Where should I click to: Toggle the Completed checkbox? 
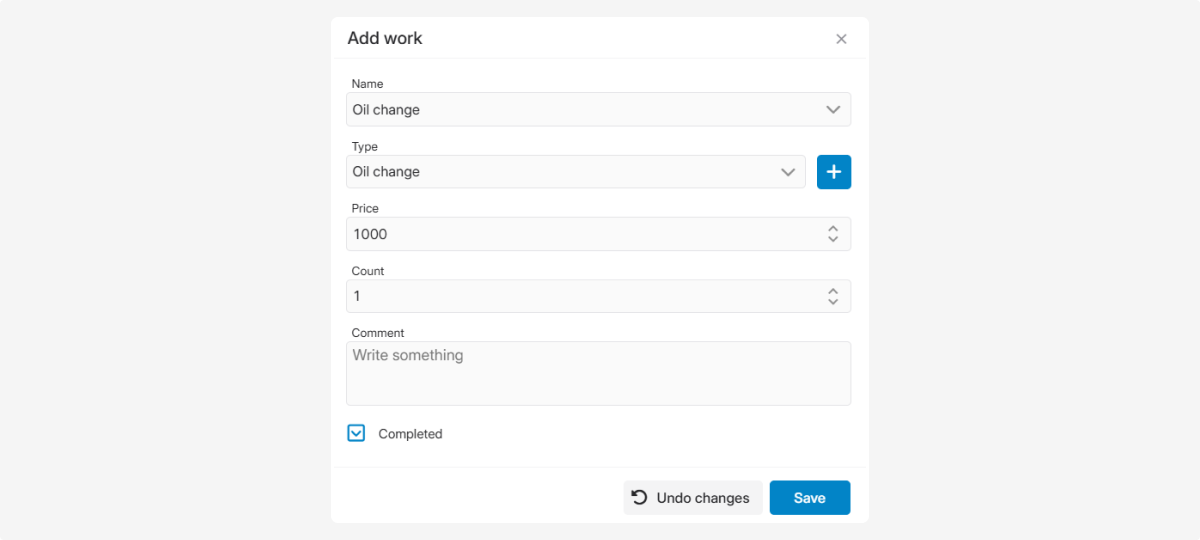356,433
